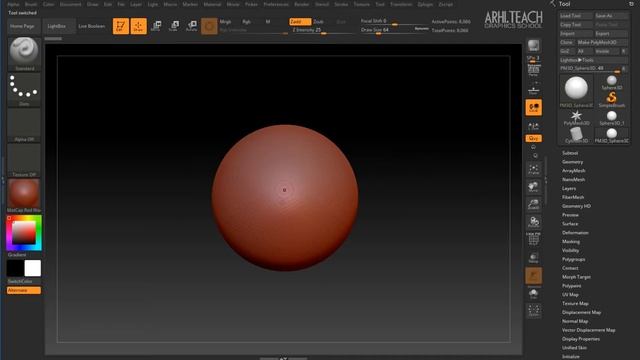Screen dimensions: 640x360
Task: Expand the Subtool palette section
Action: click(570, 153)
